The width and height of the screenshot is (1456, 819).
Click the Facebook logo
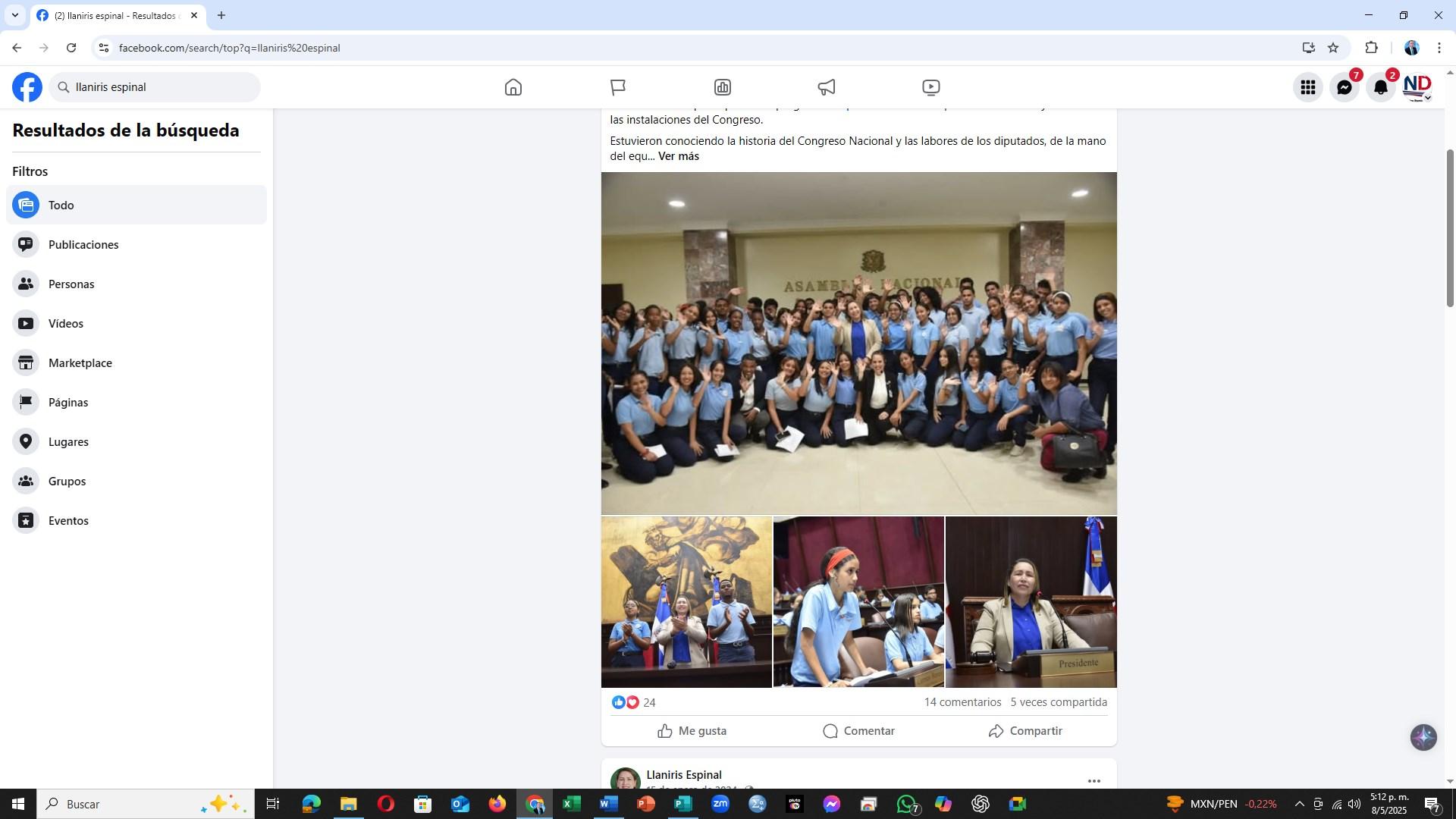click(27, 87)
